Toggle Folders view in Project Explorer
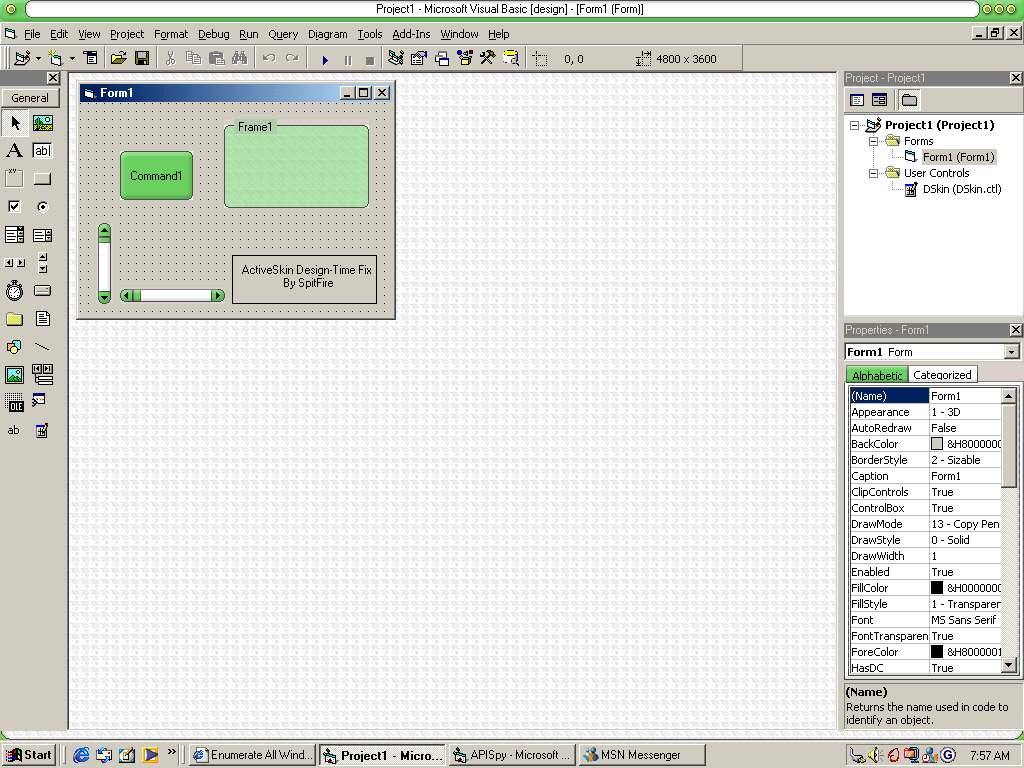The width and height of the screenshot is (1024, 768). click(x=909, y=100)
